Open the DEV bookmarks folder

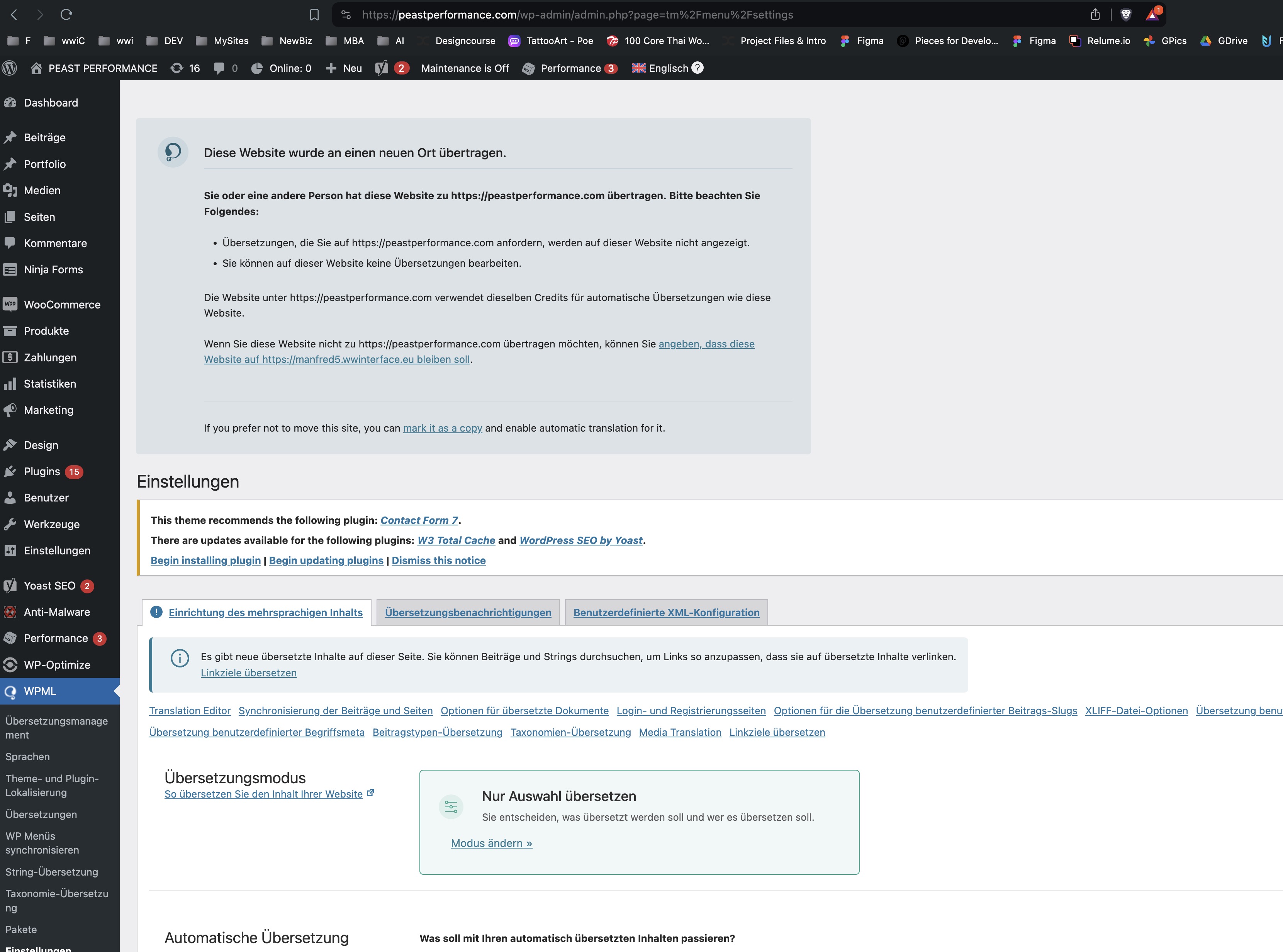click(164, 40)
